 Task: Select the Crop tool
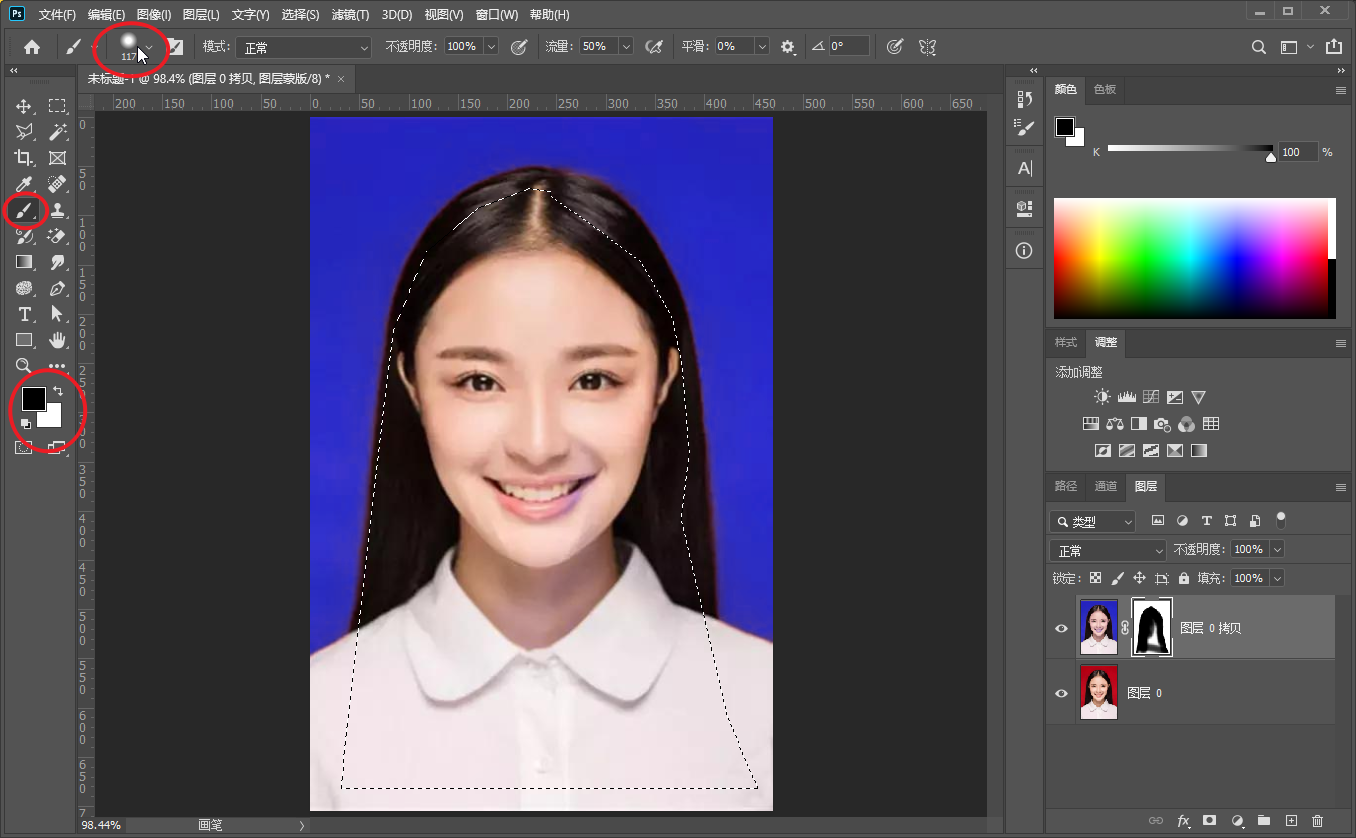click(x=24, y=158)
